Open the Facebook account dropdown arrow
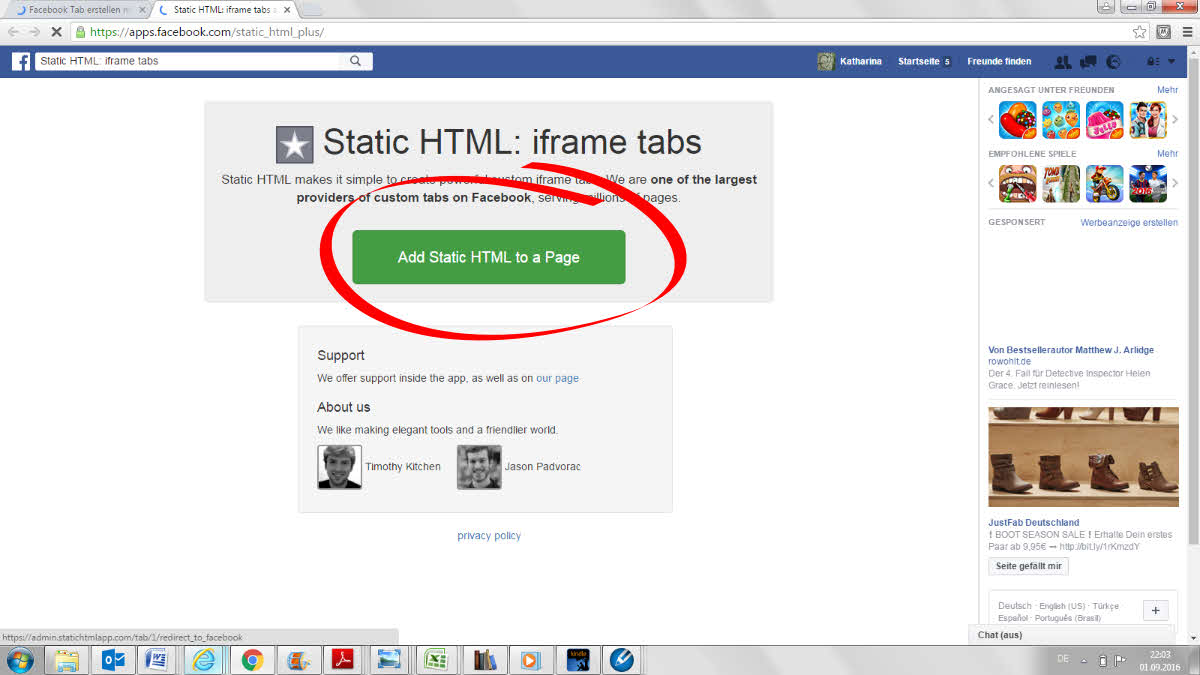 point(1172,62)
